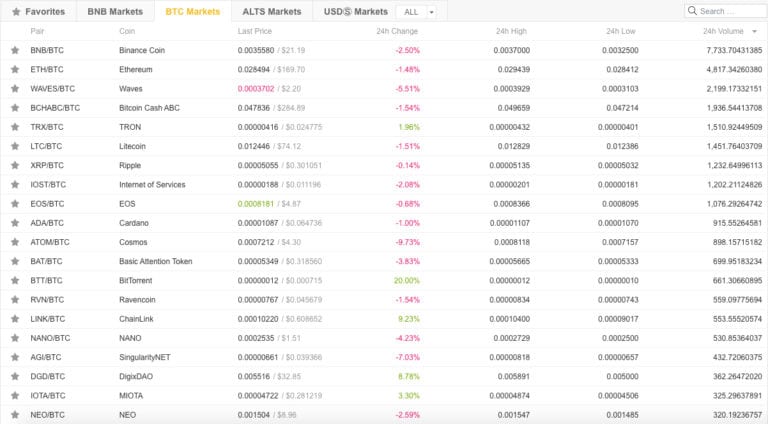
Task: Click NEO 24h low 0.001485
Action: pyautogui.click(x=623, y=415)
